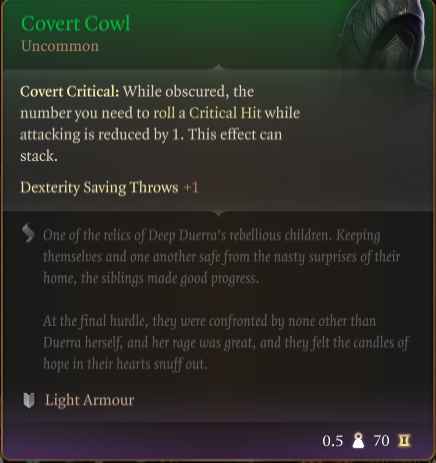The height and width of the screenshot is (463, 436).
Task: Click the item weight value 0.5
Action: click(333, 441)
